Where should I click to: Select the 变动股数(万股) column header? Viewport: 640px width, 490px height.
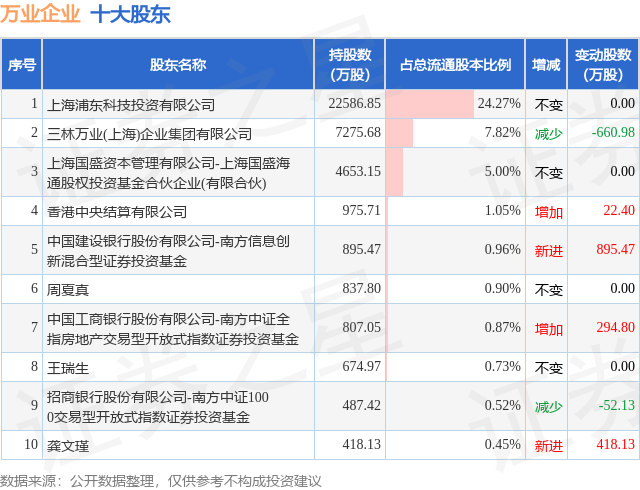(603, 65)
